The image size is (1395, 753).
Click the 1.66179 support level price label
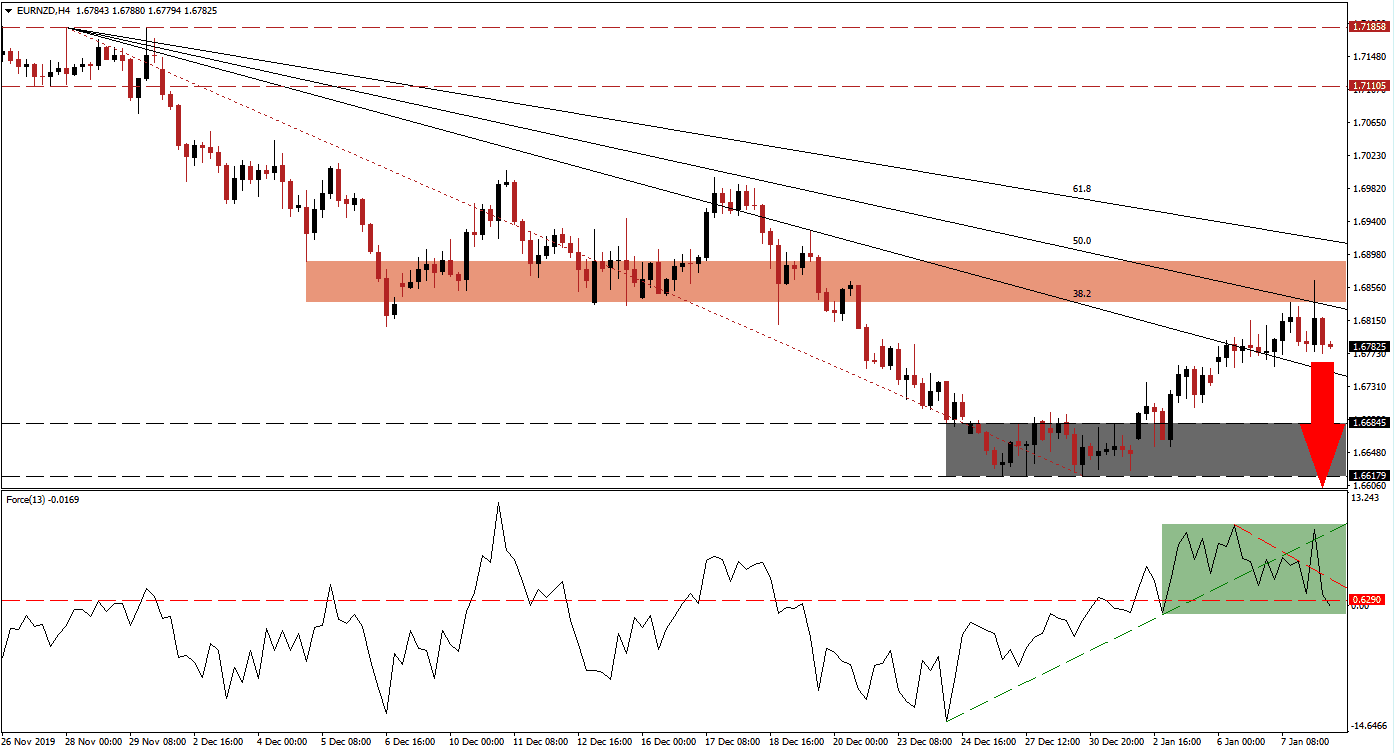(1368, 476)
